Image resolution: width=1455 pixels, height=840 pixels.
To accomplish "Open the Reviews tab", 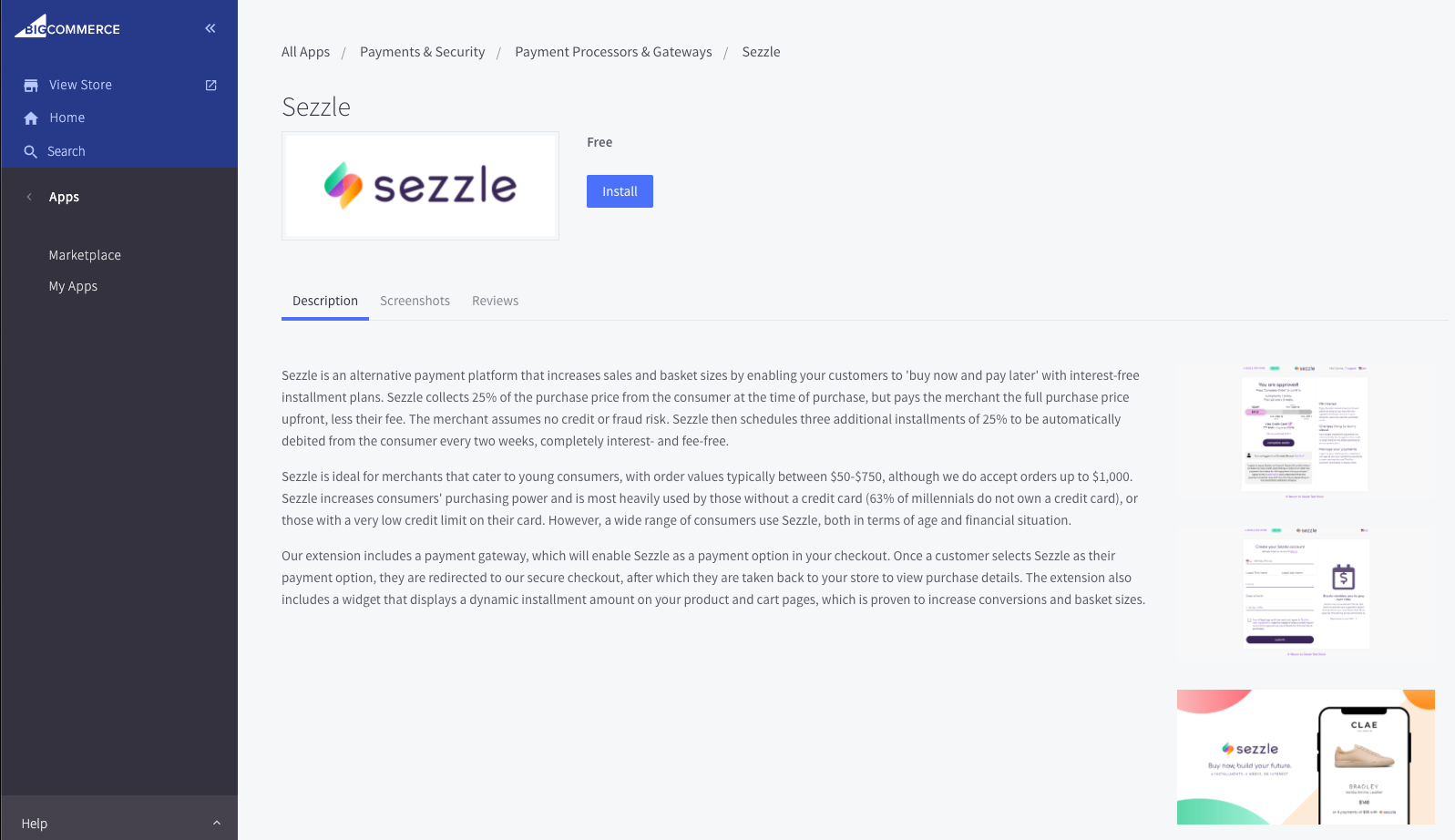I will point(495,300).
